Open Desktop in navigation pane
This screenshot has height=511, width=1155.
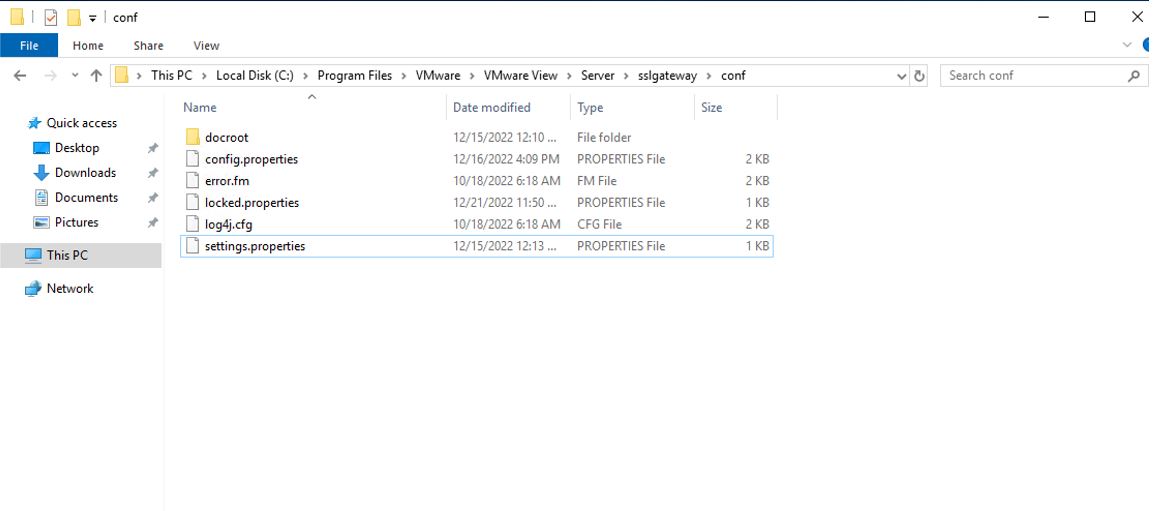(x=77, y=148)
